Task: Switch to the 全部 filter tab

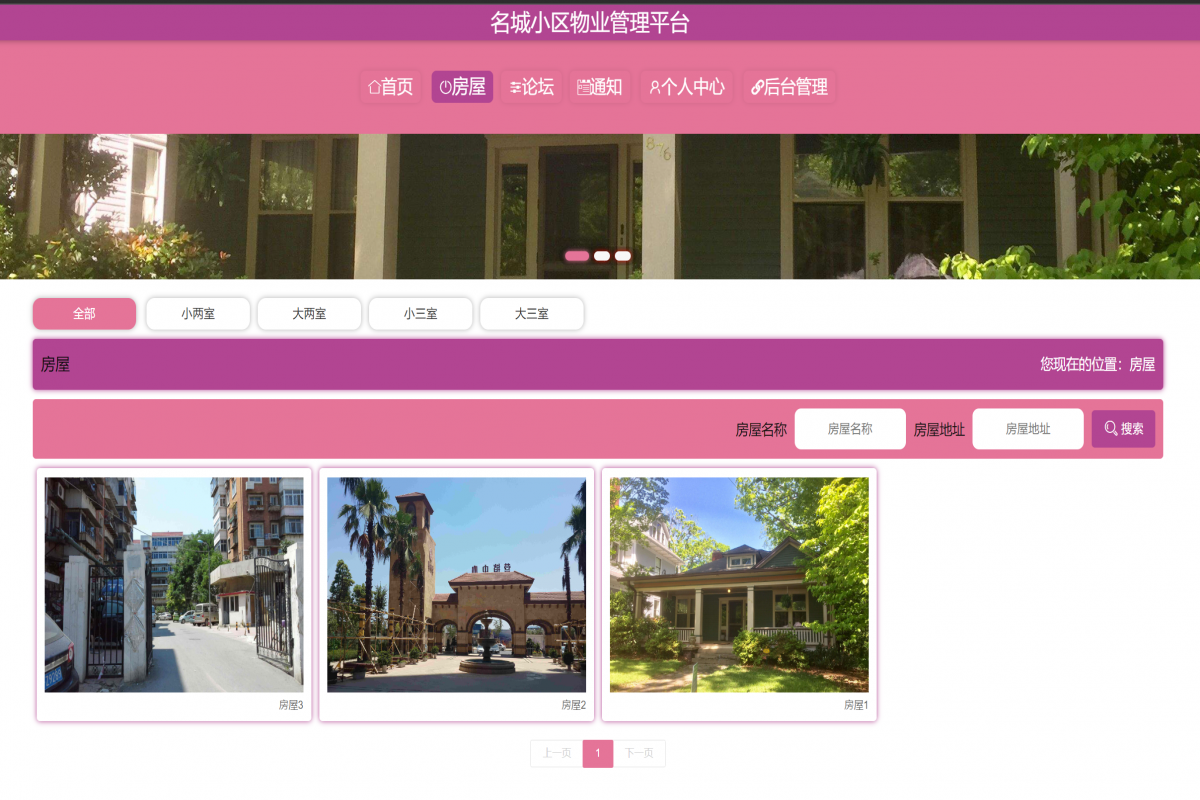Action: pos(84,313)
